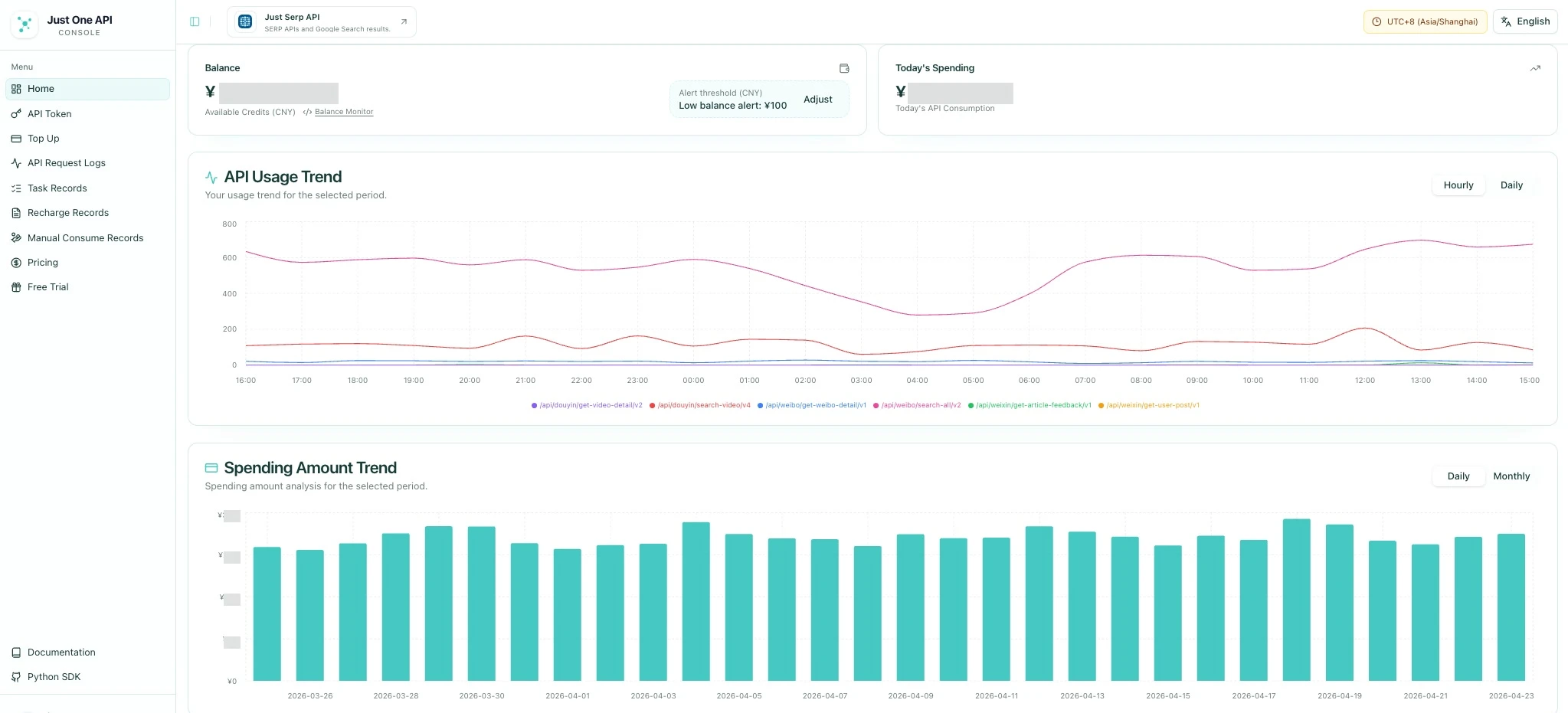This screenshot has height=713, width=1568.
Task: Open the Balance Monitor link
Action: coord(344,112)
